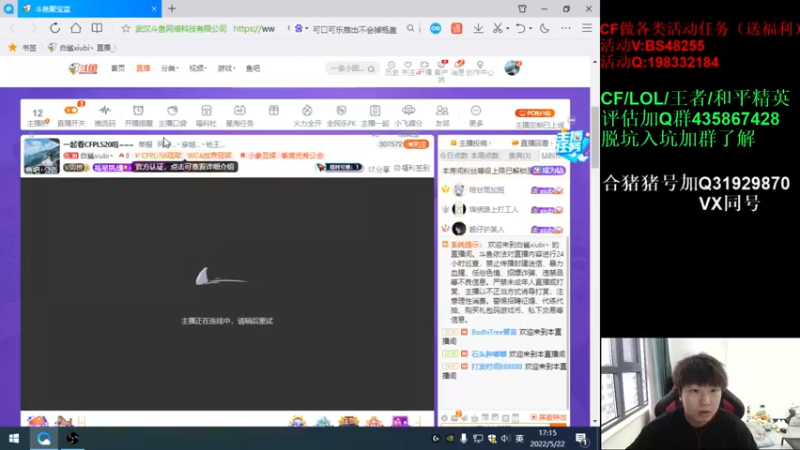Click the streamer room avatar thumbnail
The height and width of the screenshot is (450, 800).
point(41,156)
